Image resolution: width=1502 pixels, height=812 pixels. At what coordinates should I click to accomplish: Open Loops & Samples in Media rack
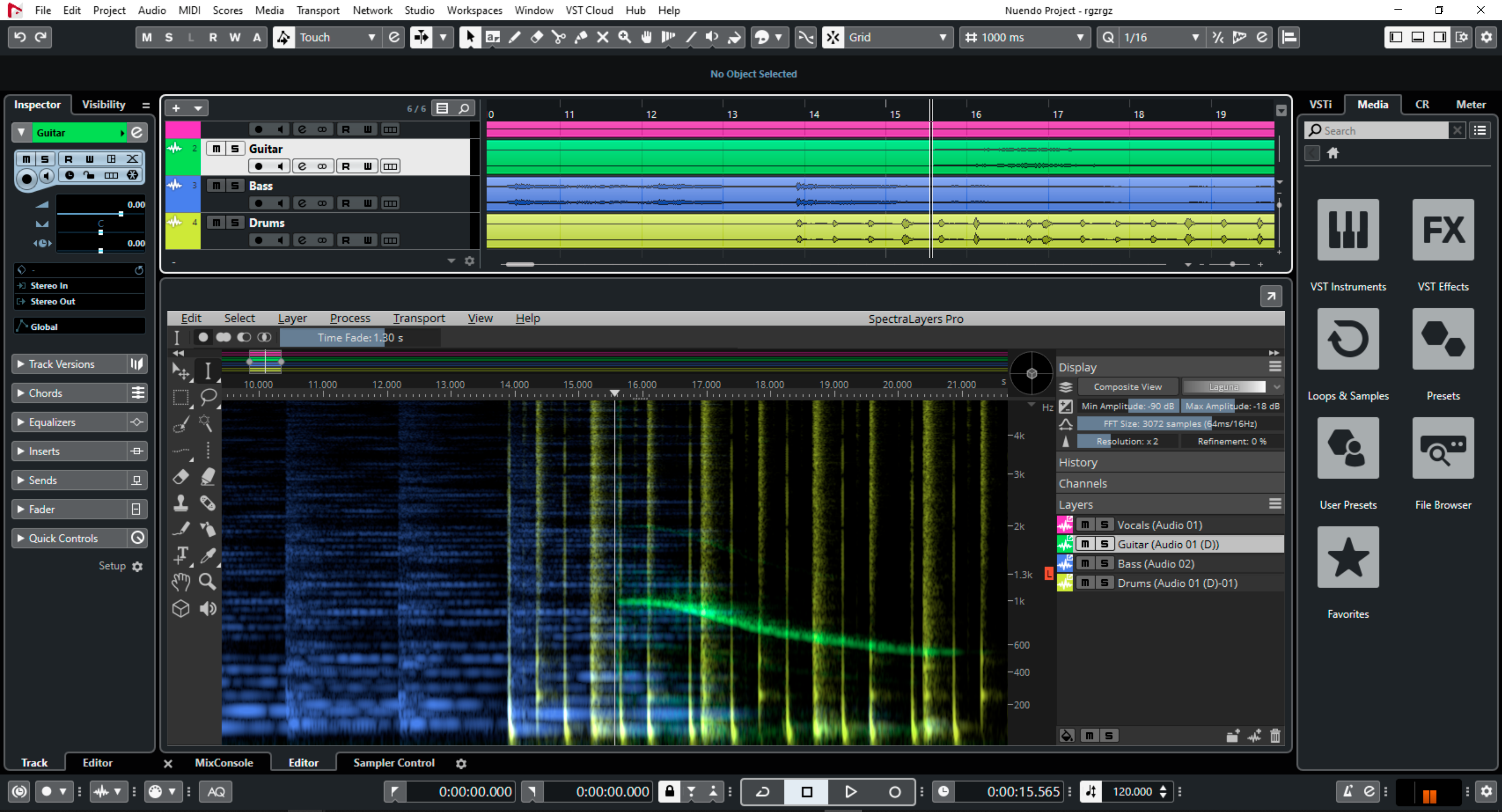pyautogui.click(x=1347, y=338)
